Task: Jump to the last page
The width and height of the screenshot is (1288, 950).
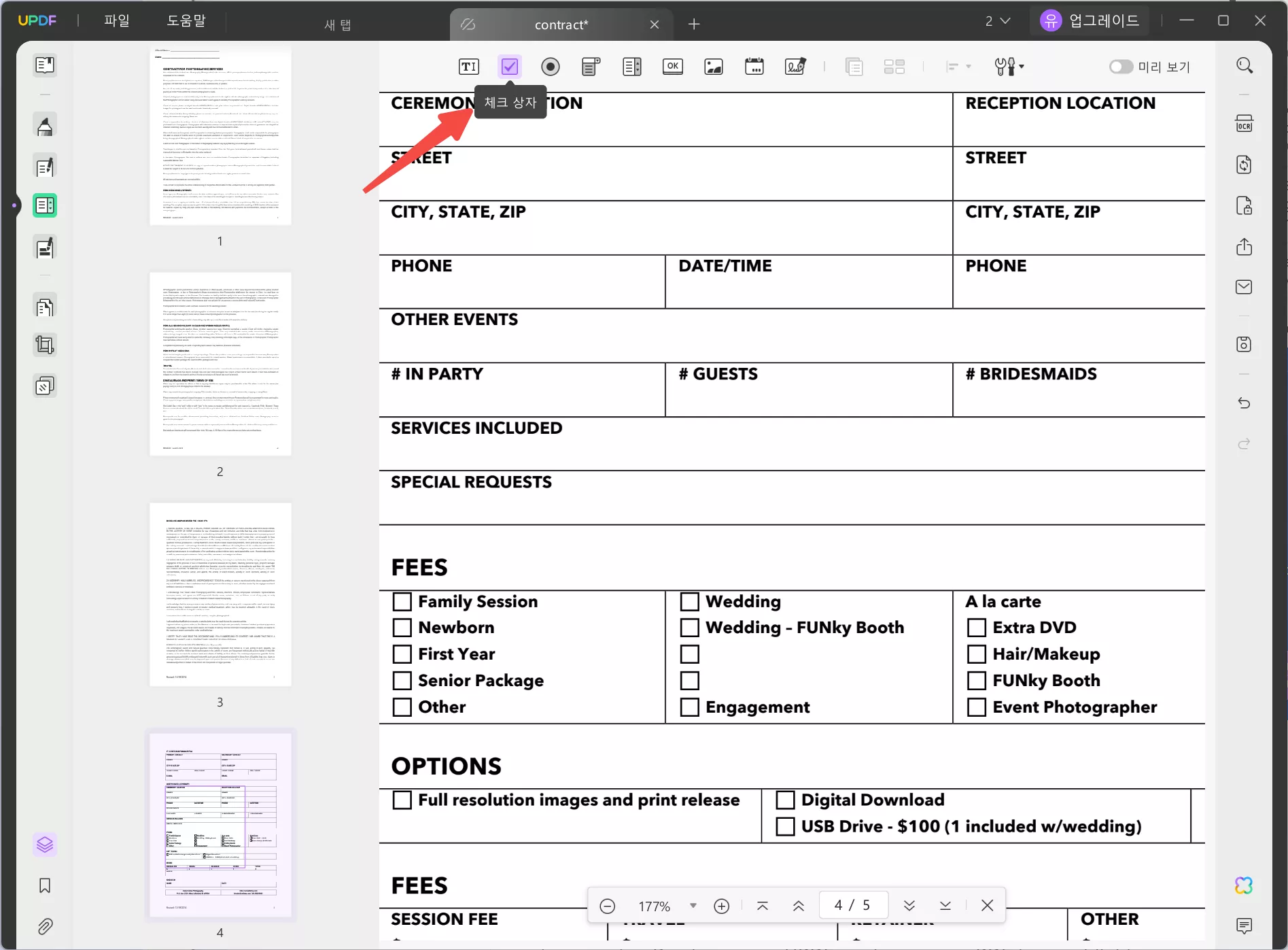Action: pyautogui.click(x=945, y=906)
